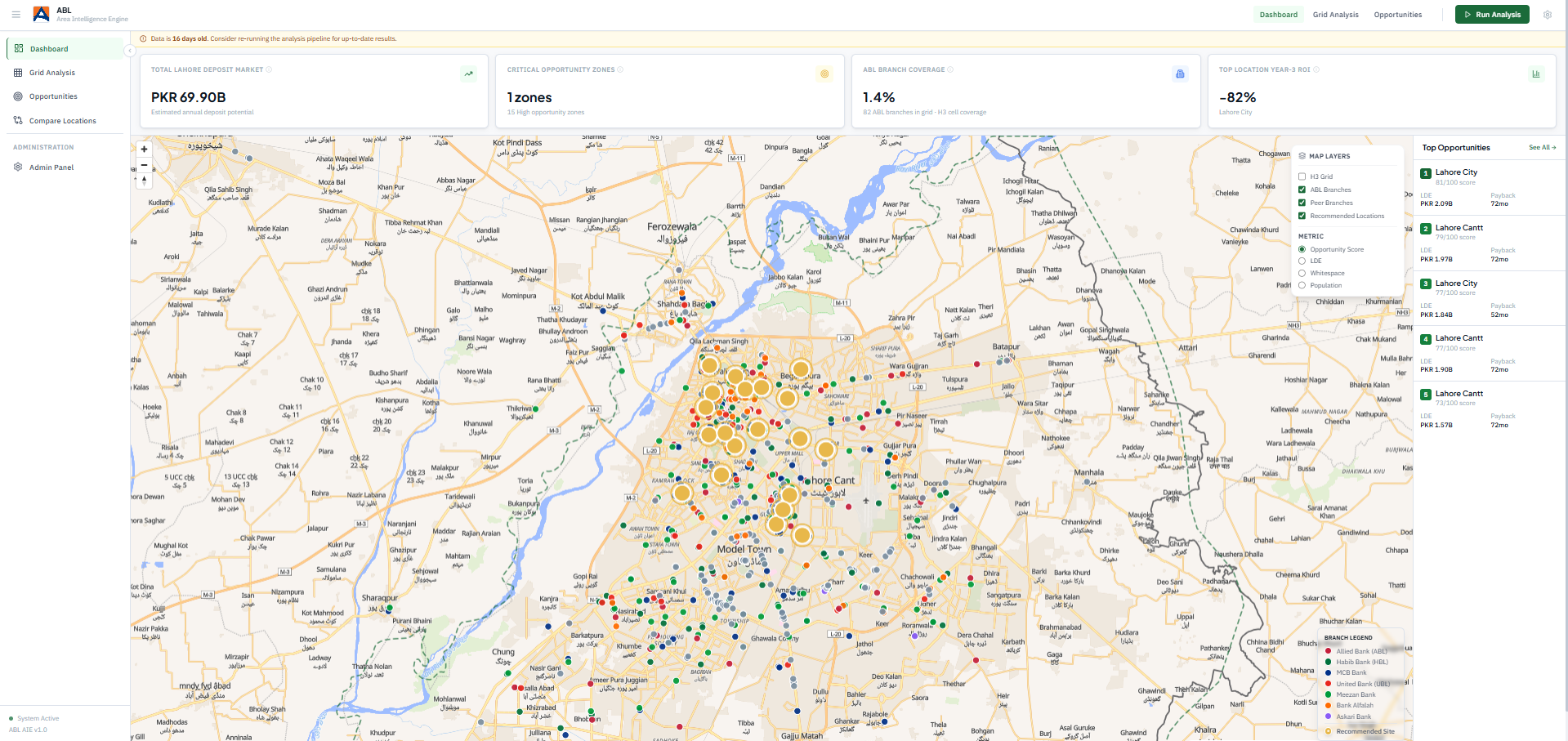The image size is (1568, 741).
Task: Click the ABL logo in the header
Action: [41, 14]
